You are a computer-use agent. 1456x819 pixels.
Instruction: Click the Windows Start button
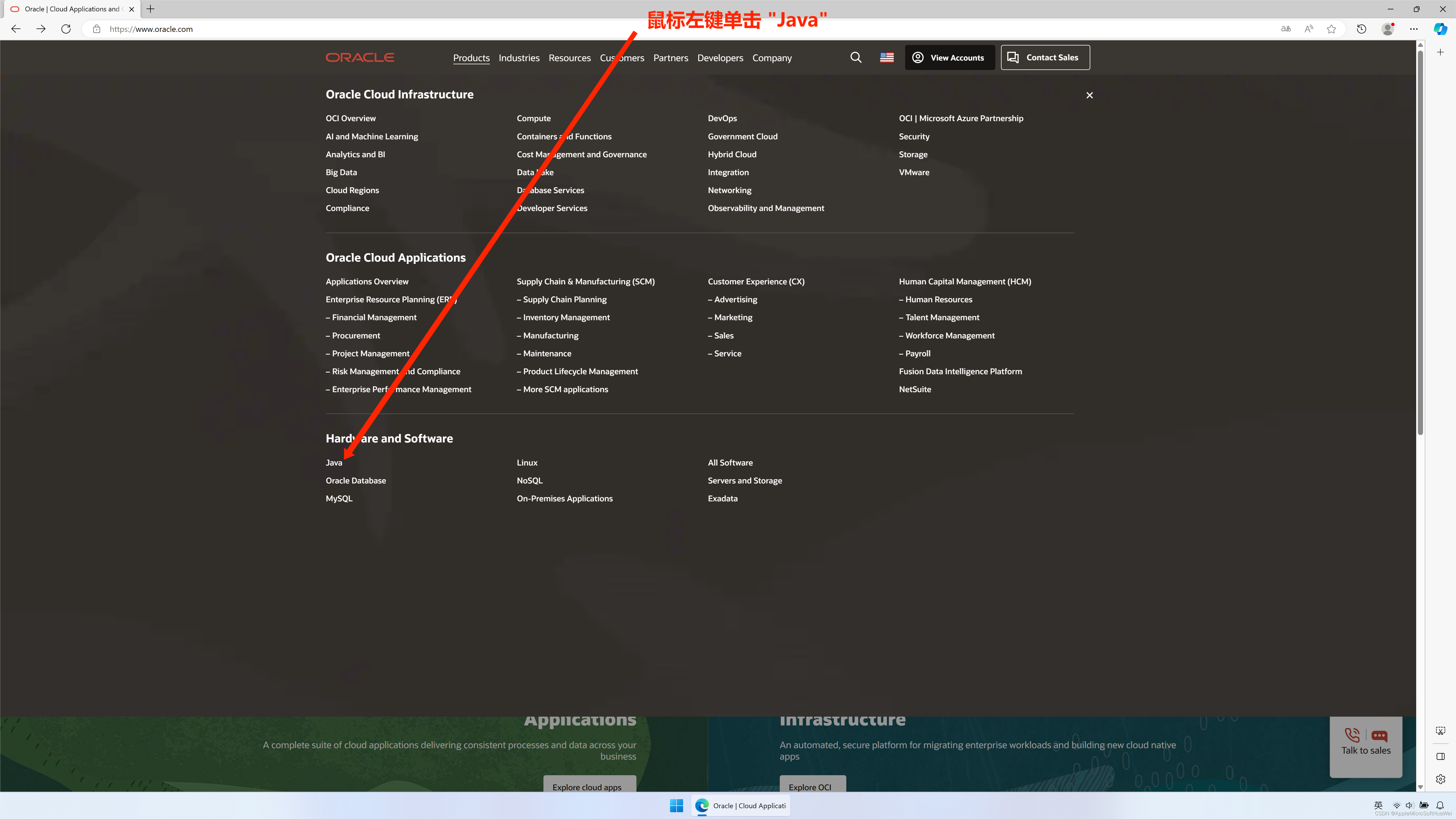pos(676,805)
